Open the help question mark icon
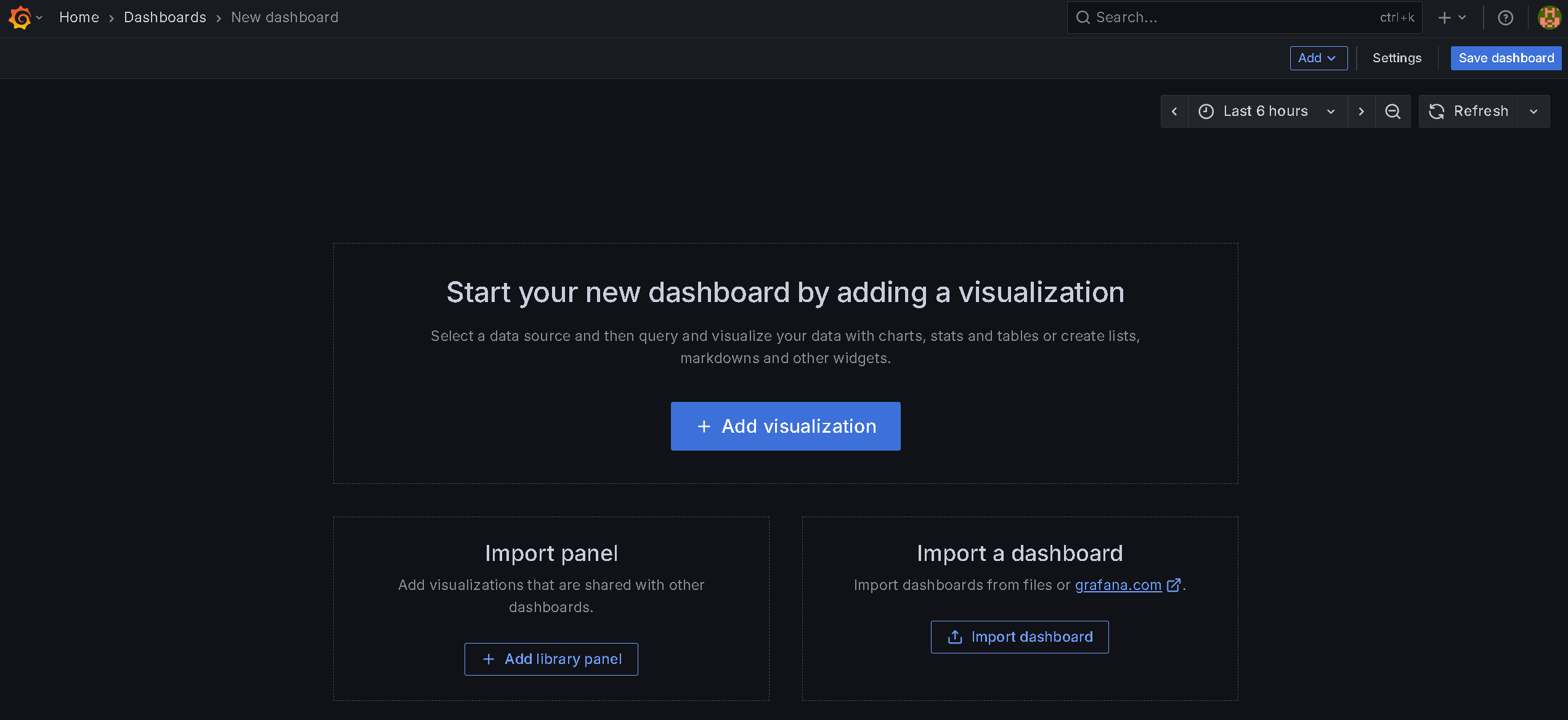The height and width of the screenshot is (720, 1568). click(1505, 18)
